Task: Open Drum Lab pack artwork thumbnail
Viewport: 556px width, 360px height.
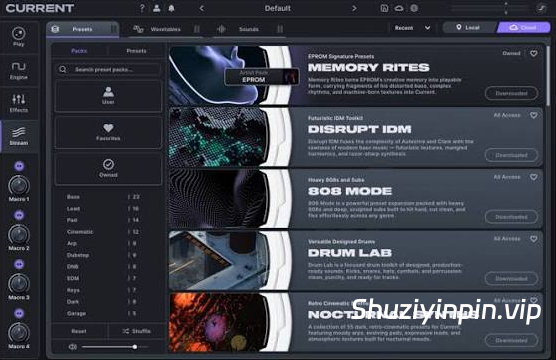Action: (218, 260)
